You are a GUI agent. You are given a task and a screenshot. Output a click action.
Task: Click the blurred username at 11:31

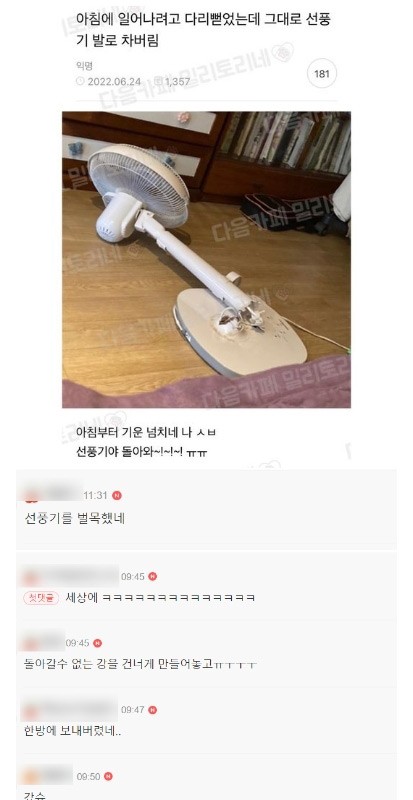(53, 494)
